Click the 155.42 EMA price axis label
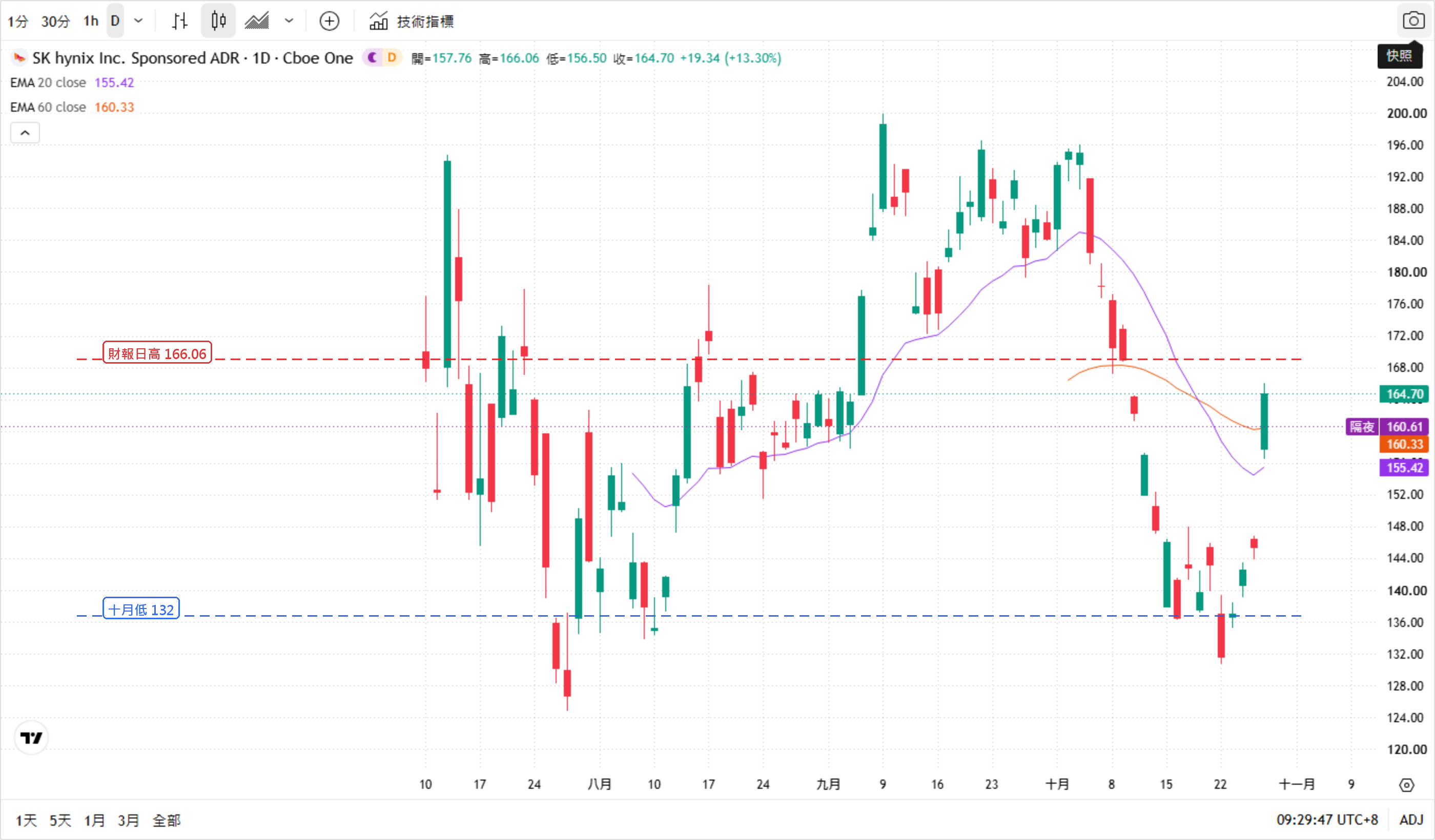 [1404, 468]
